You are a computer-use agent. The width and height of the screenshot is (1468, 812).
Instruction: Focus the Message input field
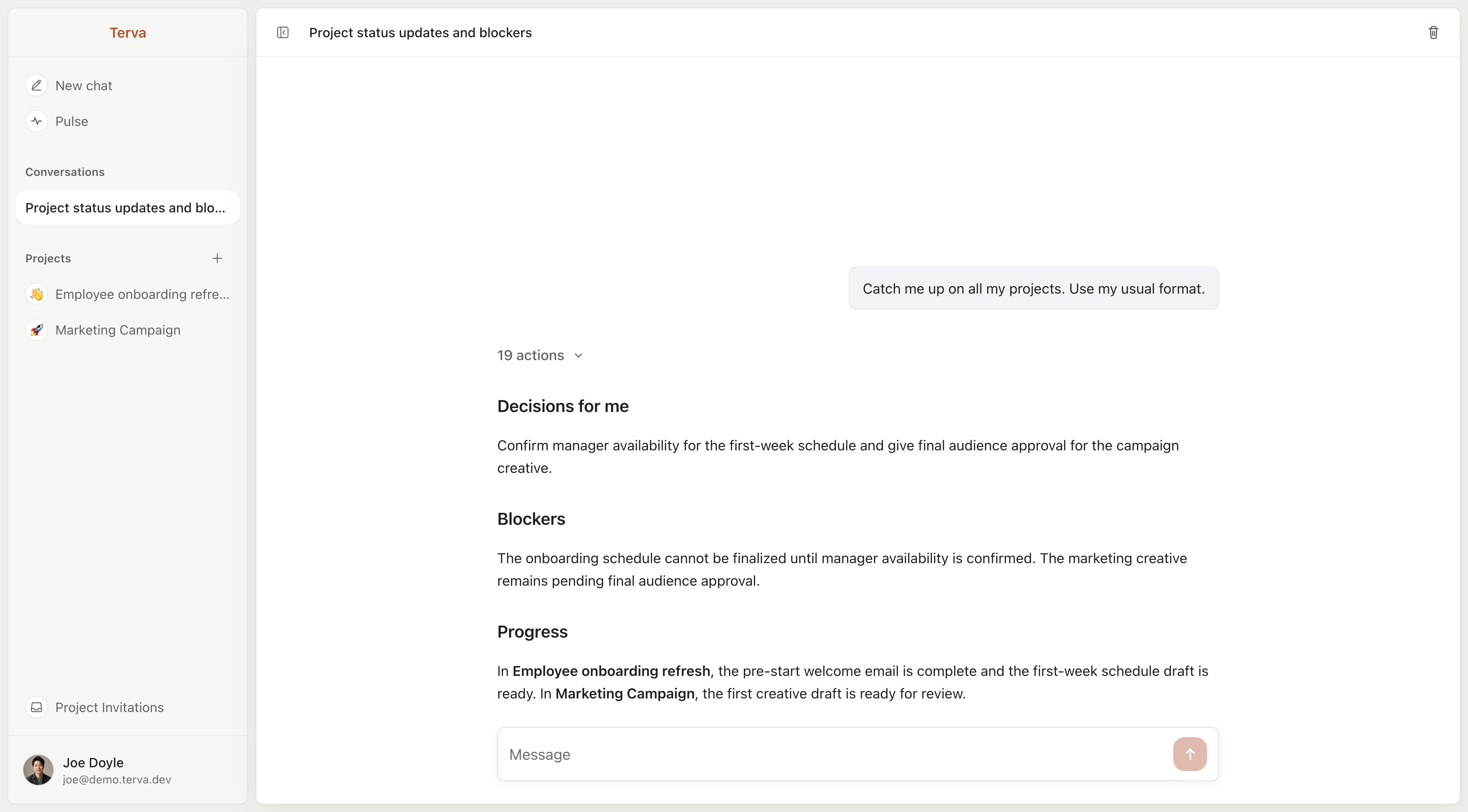(x=835, y=754)
